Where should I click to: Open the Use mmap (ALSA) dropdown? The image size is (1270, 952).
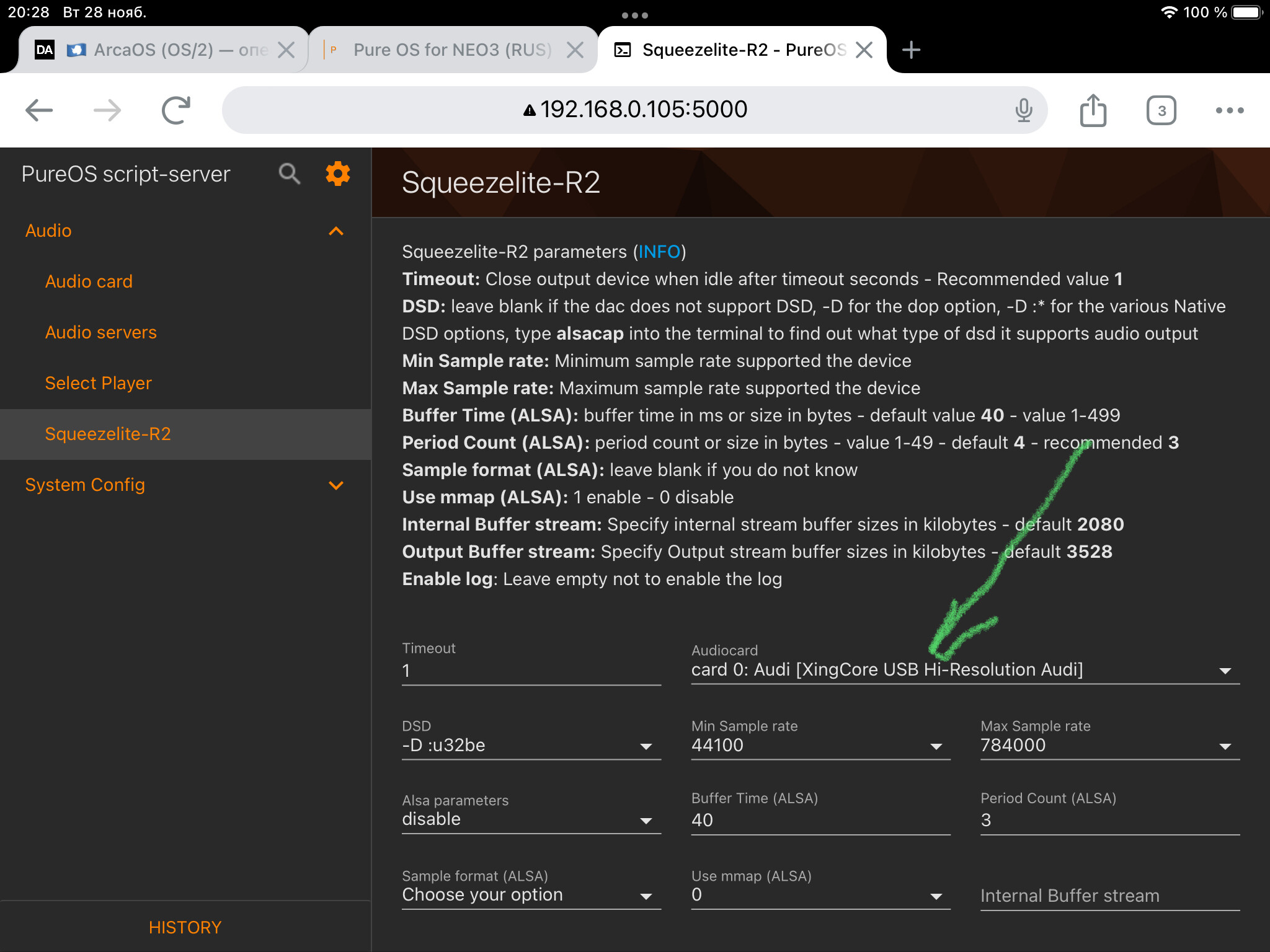click(x=820, y=895)
